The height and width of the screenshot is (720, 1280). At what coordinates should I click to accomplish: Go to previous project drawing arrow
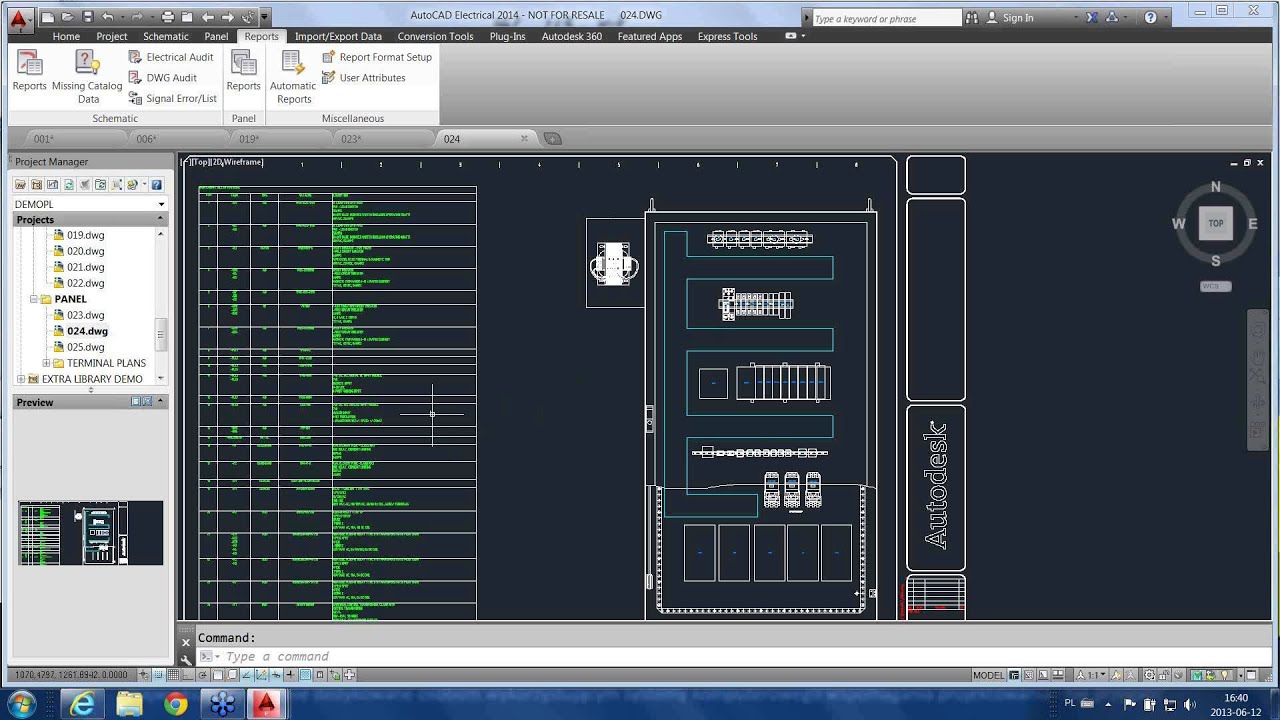pyautogui.click(x=208, y=17)
